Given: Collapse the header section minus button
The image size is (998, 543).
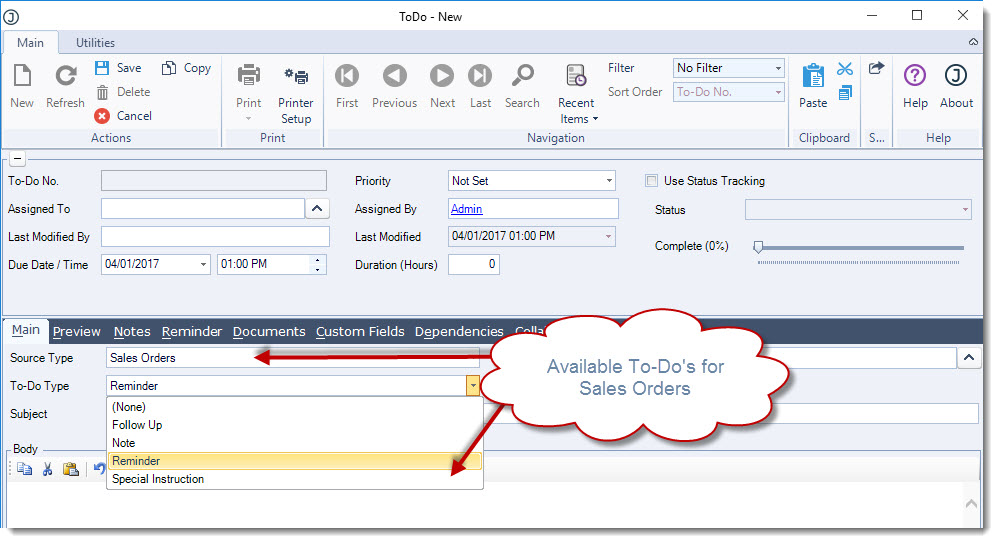Looking at the screenshot, I should 17,159.
